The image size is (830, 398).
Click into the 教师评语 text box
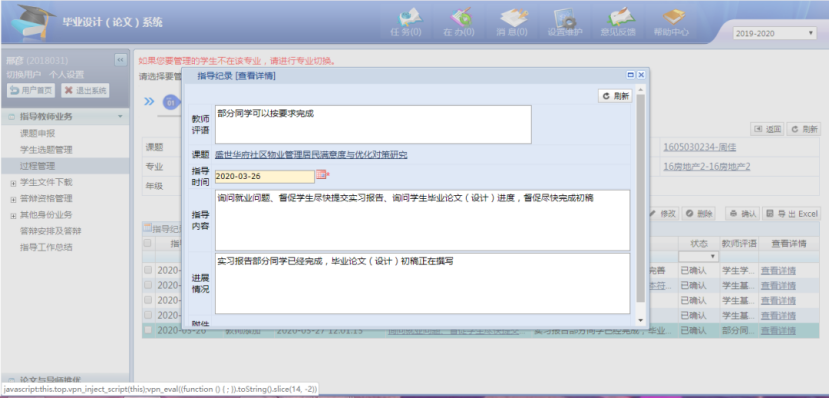coord(373,124)
